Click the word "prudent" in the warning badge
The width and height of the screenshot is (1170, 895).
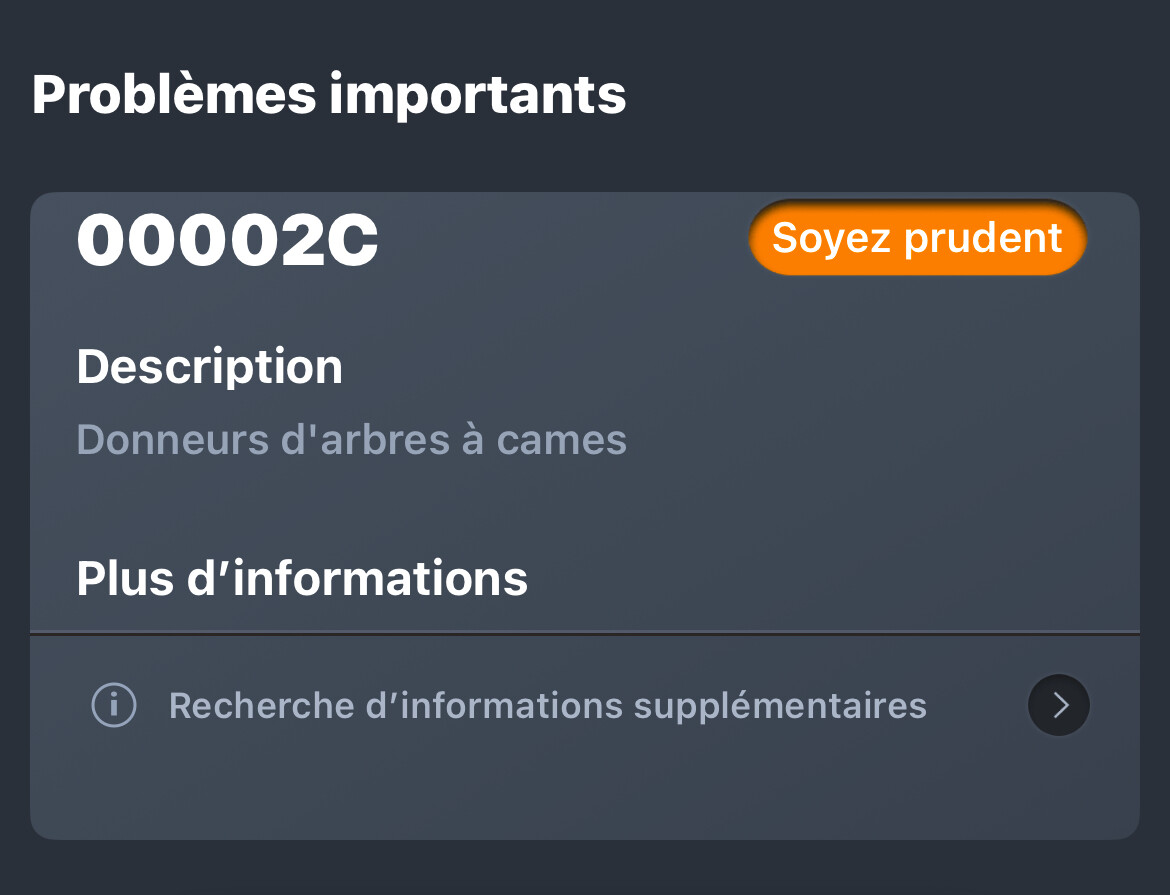(x=983, y=238)
